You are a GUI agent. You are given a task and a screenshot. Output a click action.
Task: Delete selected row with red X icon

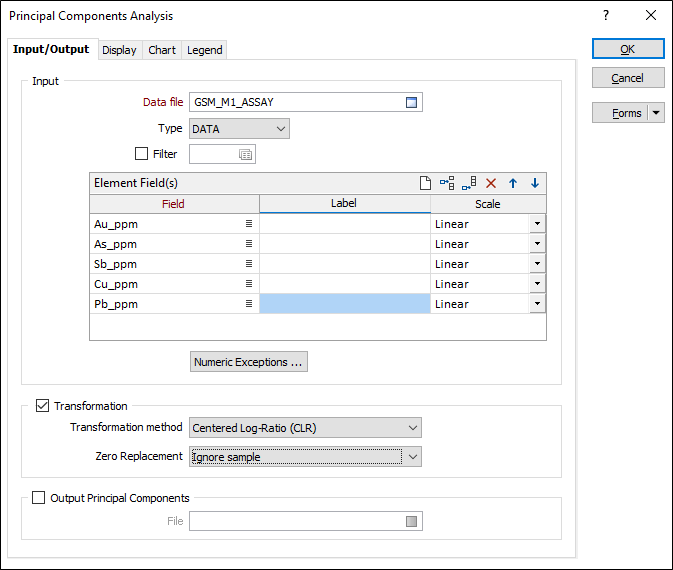(491, 183)
